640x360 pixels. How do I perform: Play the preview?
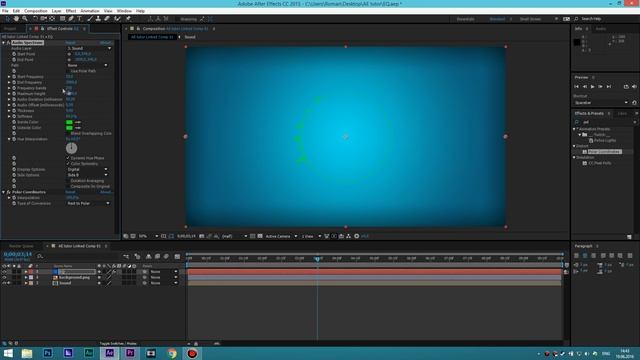click(x=593, y=87)
